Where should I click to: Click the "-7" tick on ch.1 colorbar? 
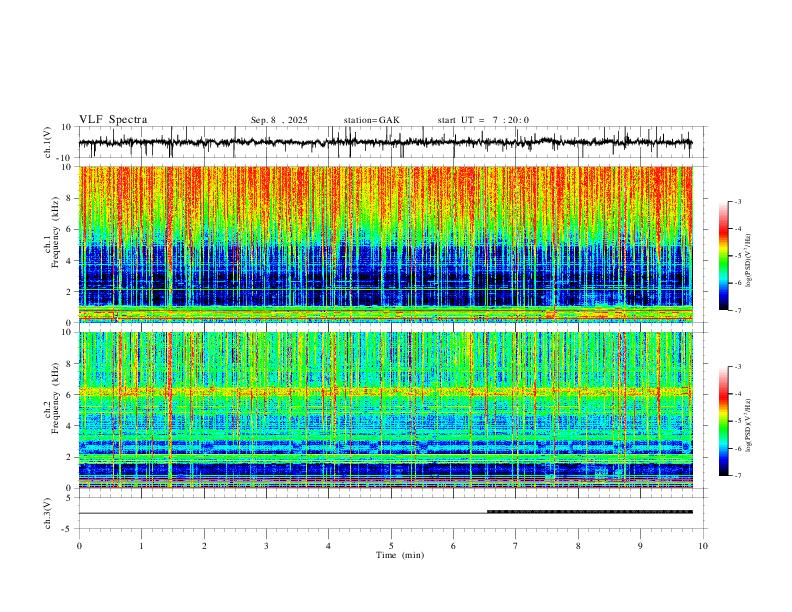pos(738,311)
